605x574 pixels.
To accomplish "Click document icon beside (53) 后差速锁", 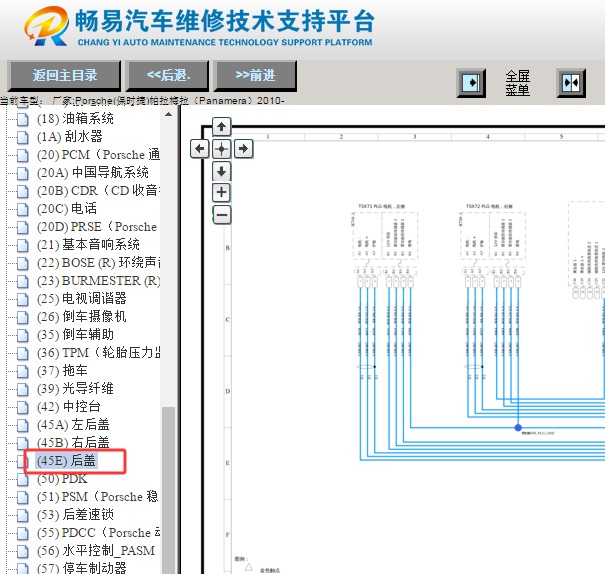I will pyautogui.click(x=23, y=515).
